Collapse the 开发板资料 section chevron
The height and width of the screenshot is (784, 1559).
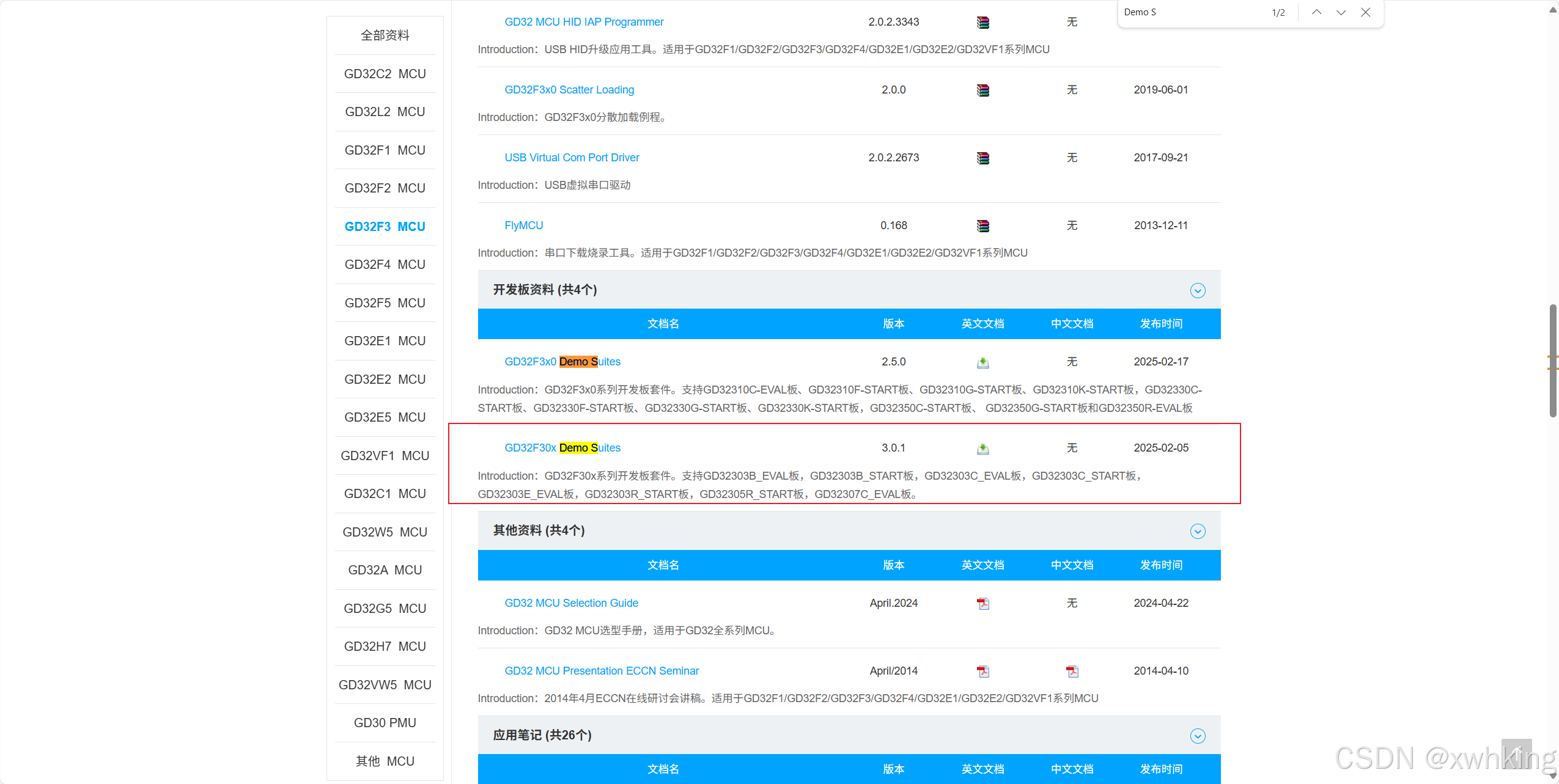(1197, 290)
